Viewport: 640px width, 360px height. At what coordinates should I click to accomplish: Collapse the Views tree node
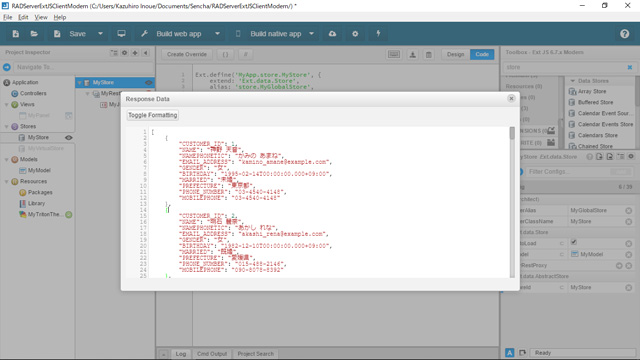[7, 104]
